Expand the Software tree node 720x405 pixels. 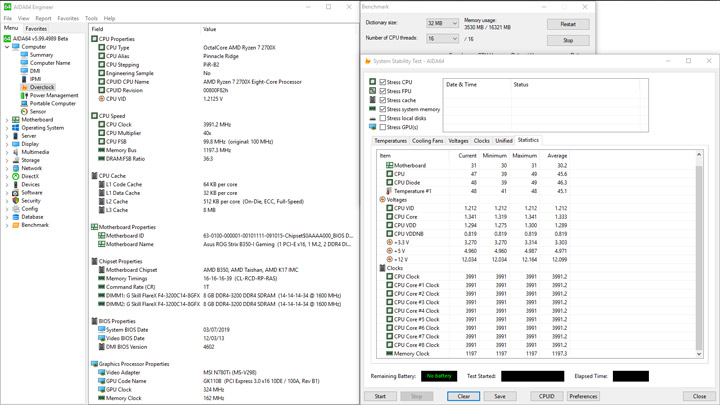point(7,193)
